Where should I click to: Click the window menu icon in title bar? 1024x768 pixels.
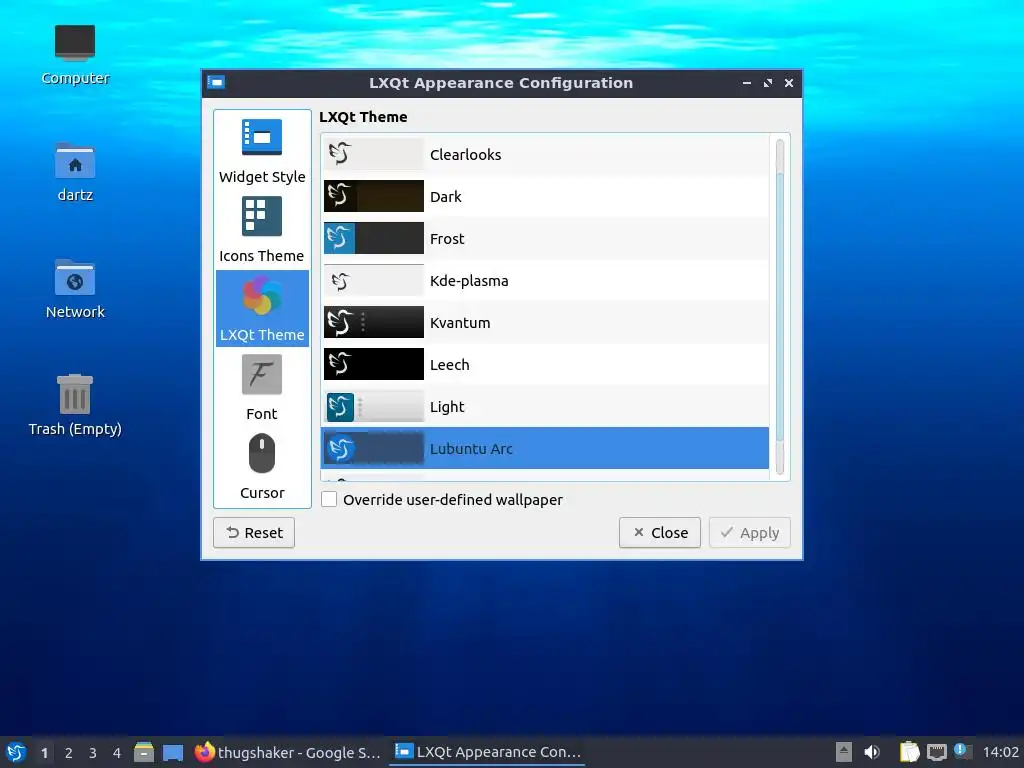point(216,82)
